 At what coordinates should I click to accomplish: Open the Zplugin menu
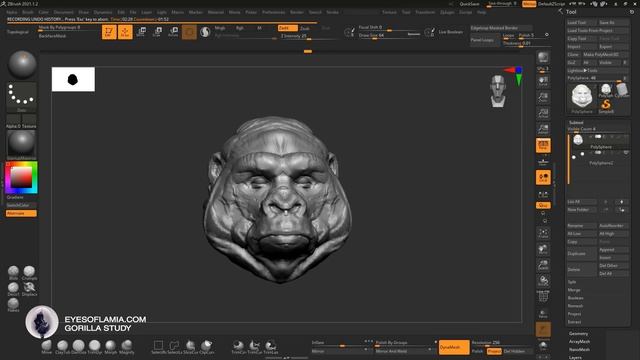pos(447,12)
